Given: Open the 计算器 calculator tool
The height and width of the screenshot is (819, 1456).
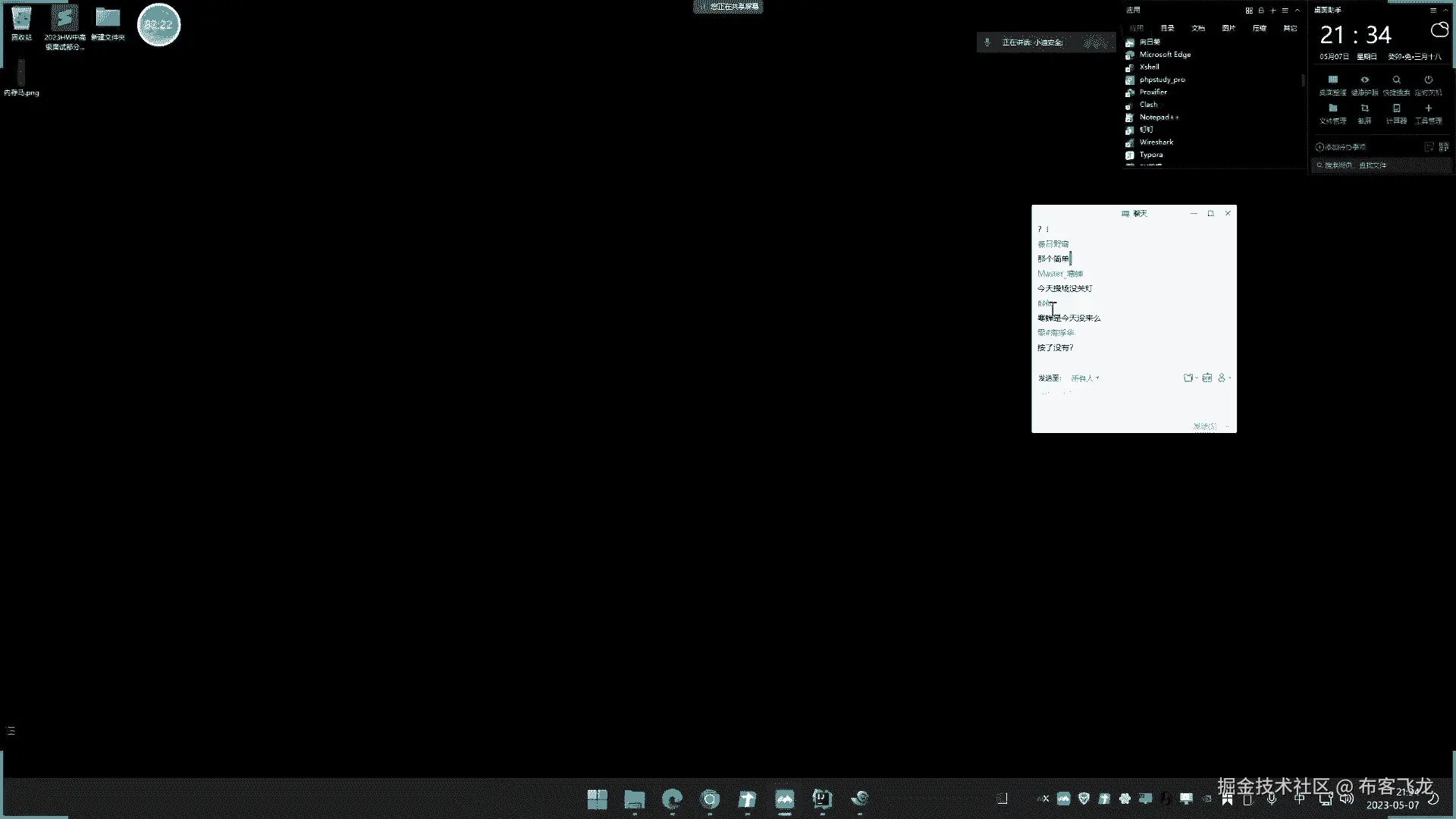Looking at the screenshot, I should tap(1396, 108).
